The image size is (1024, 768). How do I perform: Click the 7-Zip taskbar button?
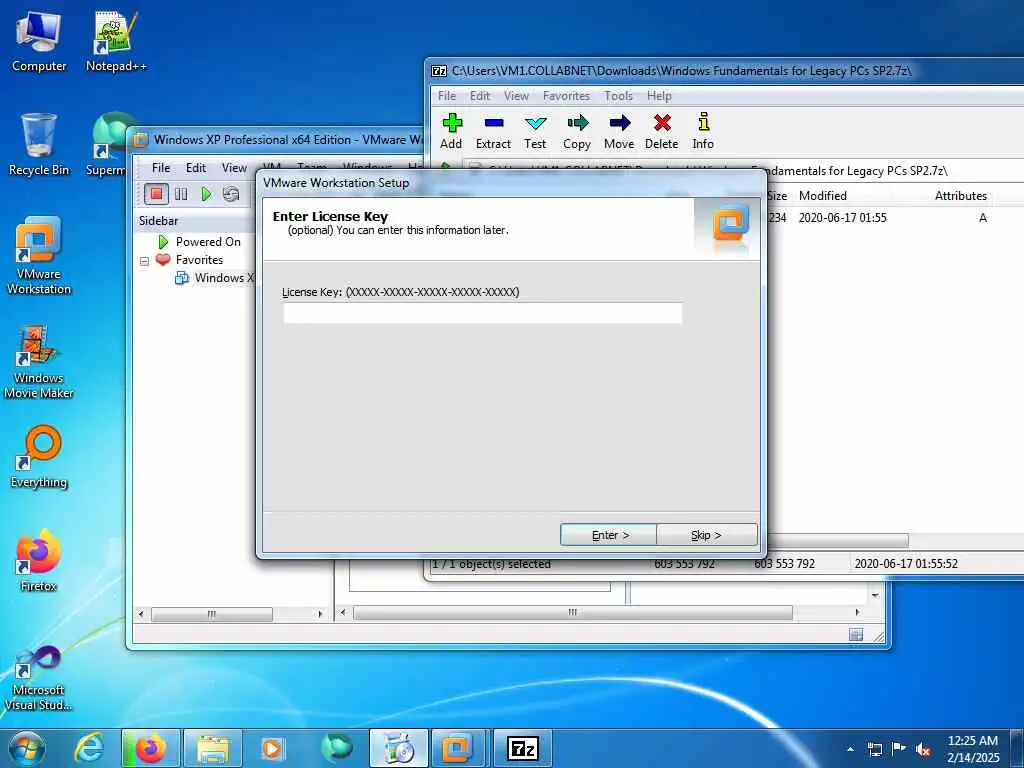coord(522,748)
